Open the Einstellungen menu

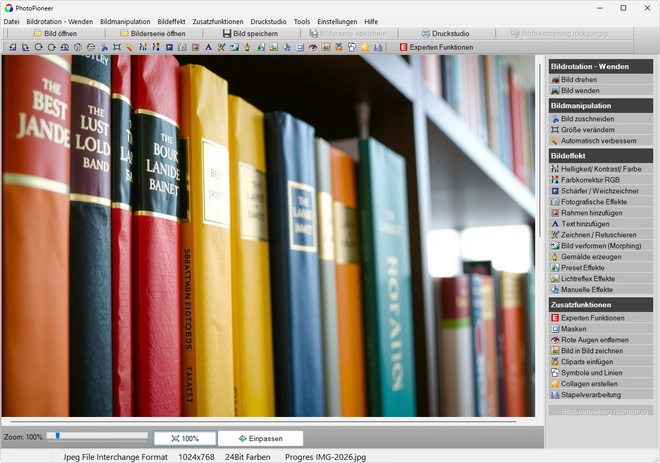(336, 21)
